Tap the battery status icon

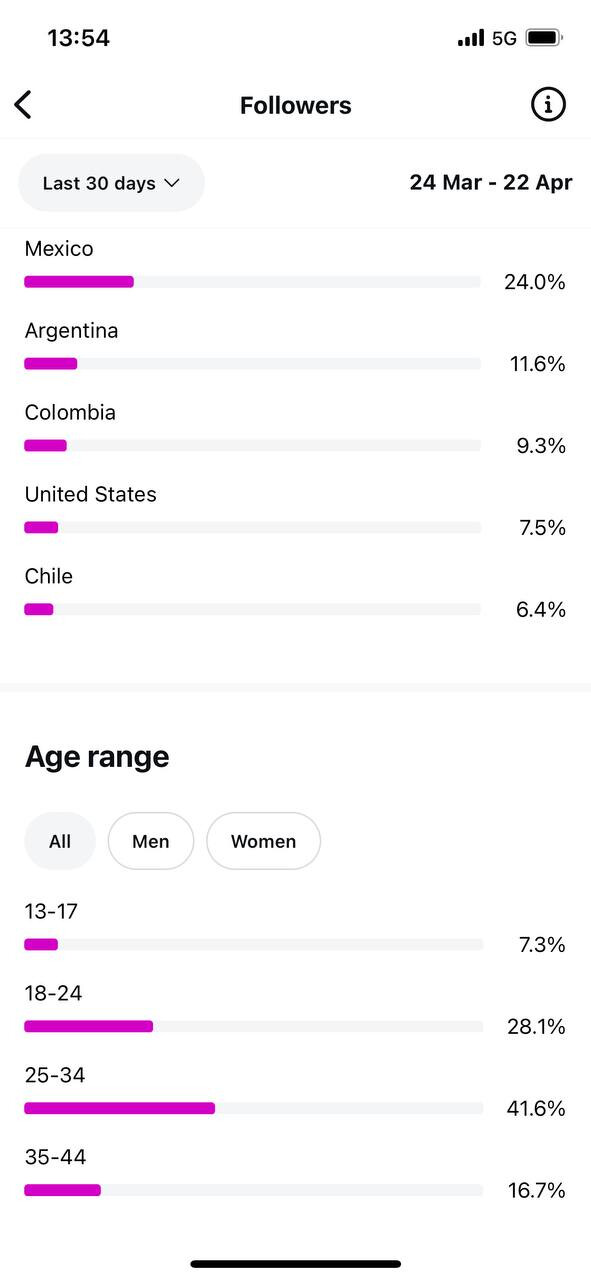click(544, 38)
